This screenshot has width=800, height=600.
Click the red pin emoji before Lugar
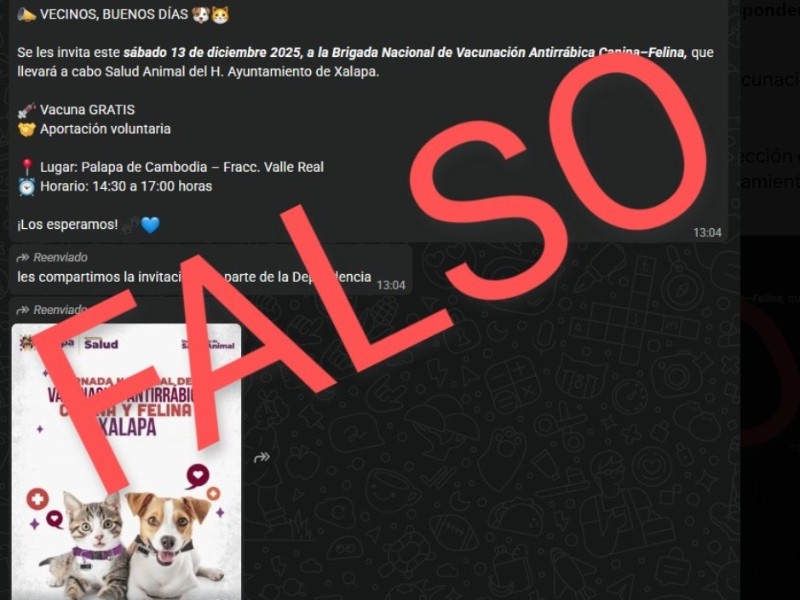(x=27, y=167)
